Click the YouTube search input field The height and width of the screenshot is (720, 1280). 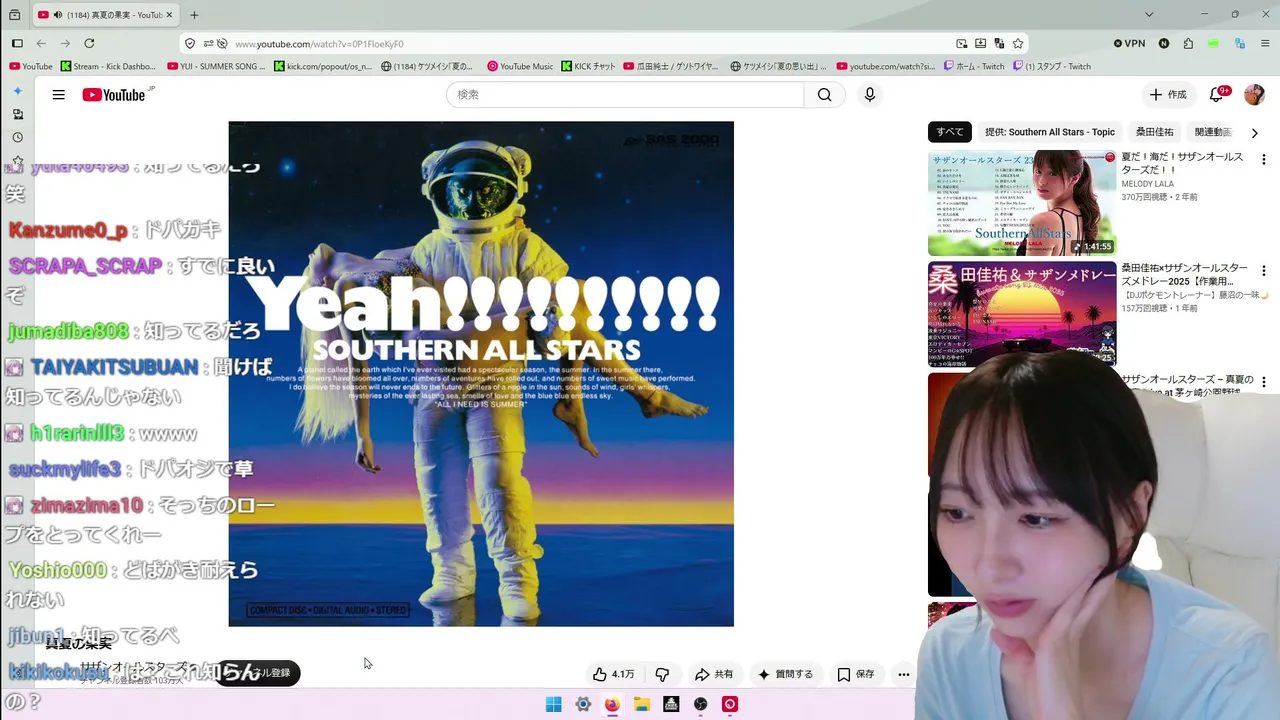coord(625,95)
